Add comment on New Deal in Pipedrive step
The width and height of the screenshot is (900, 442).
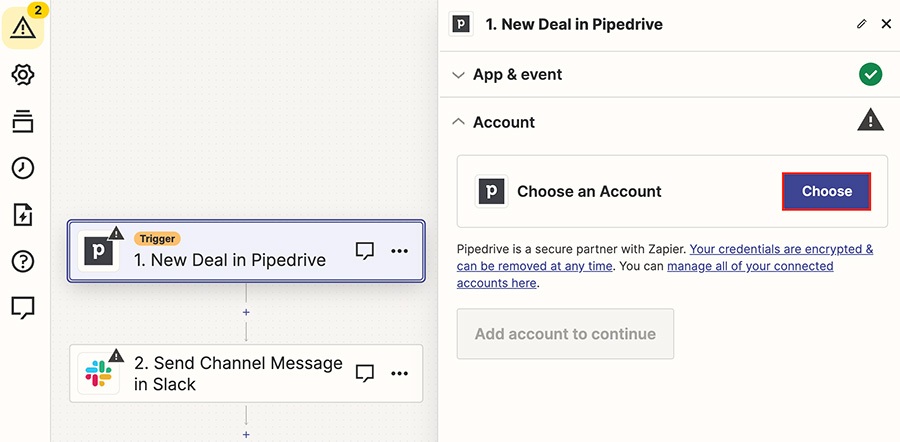coord(364,251)
